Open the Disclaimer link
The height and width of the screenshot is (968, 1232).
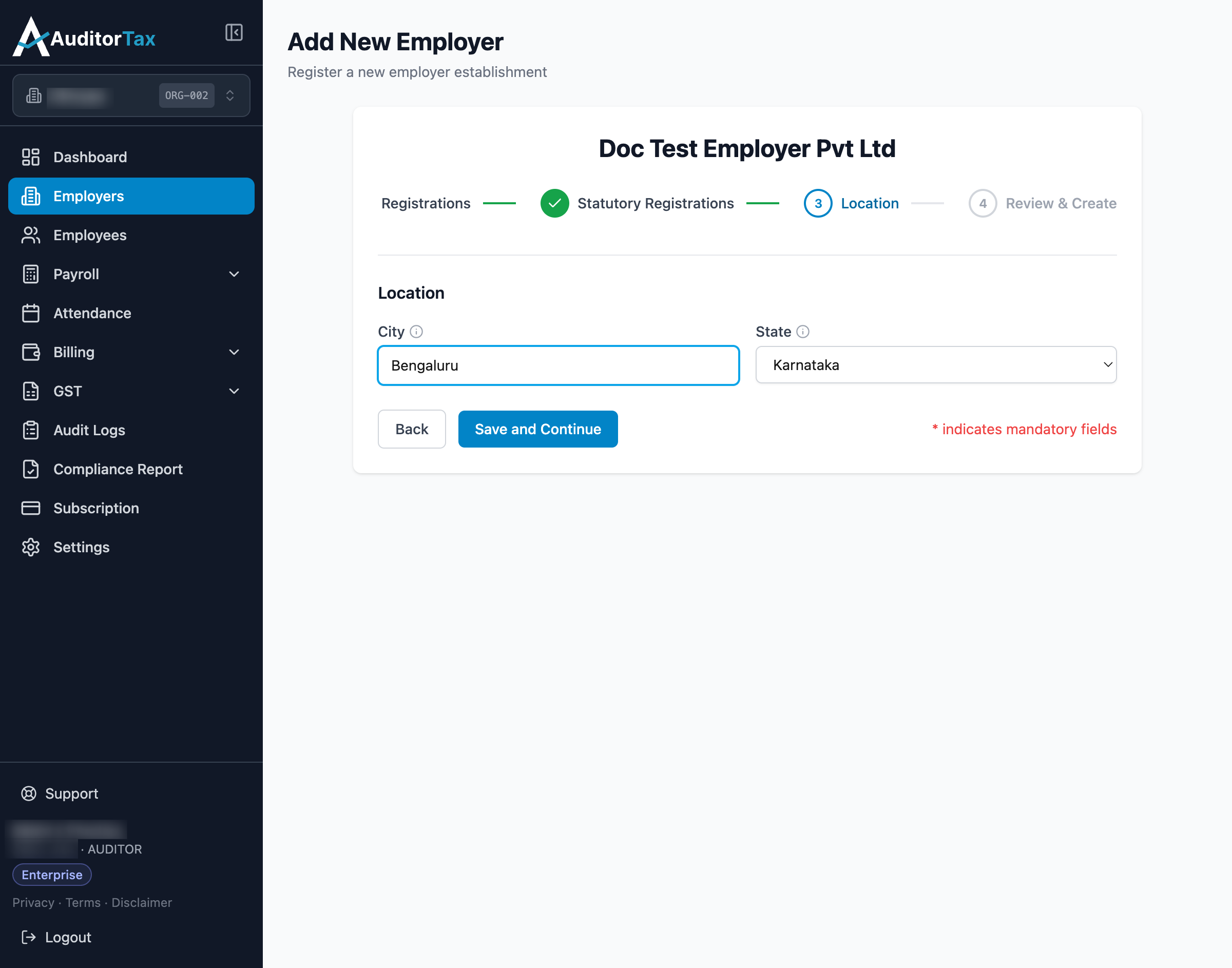(x=142, y=902)
